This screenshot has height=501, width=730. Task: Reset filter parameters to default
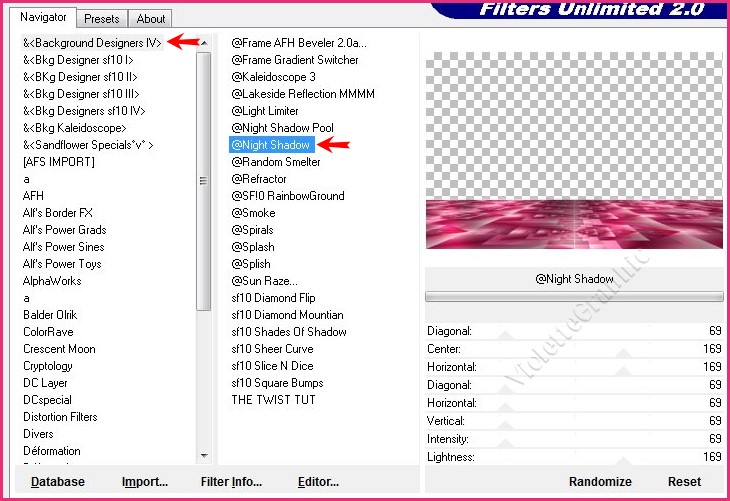click(684, 481)
